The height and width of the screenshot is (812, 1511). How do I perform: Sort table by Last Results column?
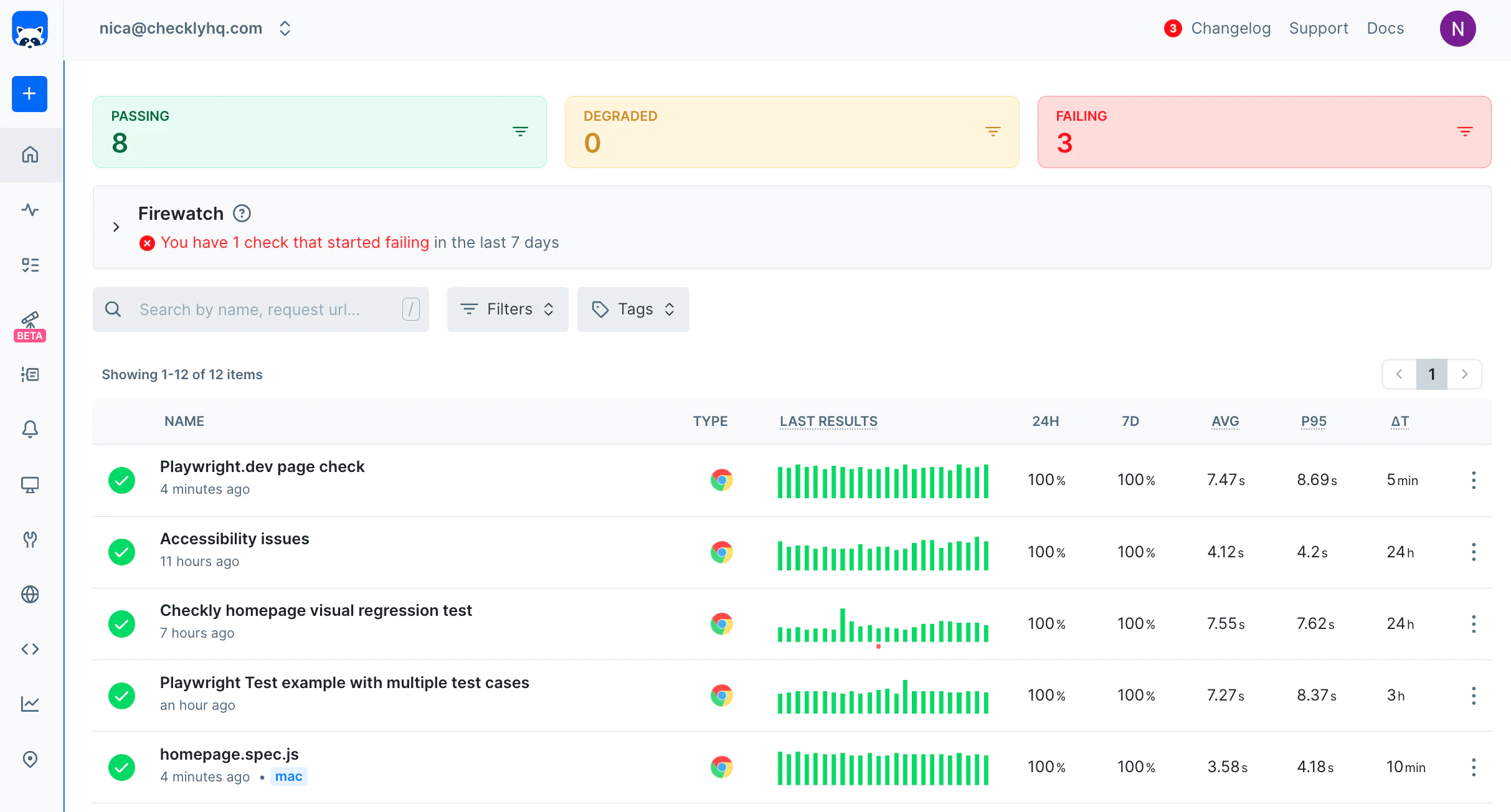point(828,421)
